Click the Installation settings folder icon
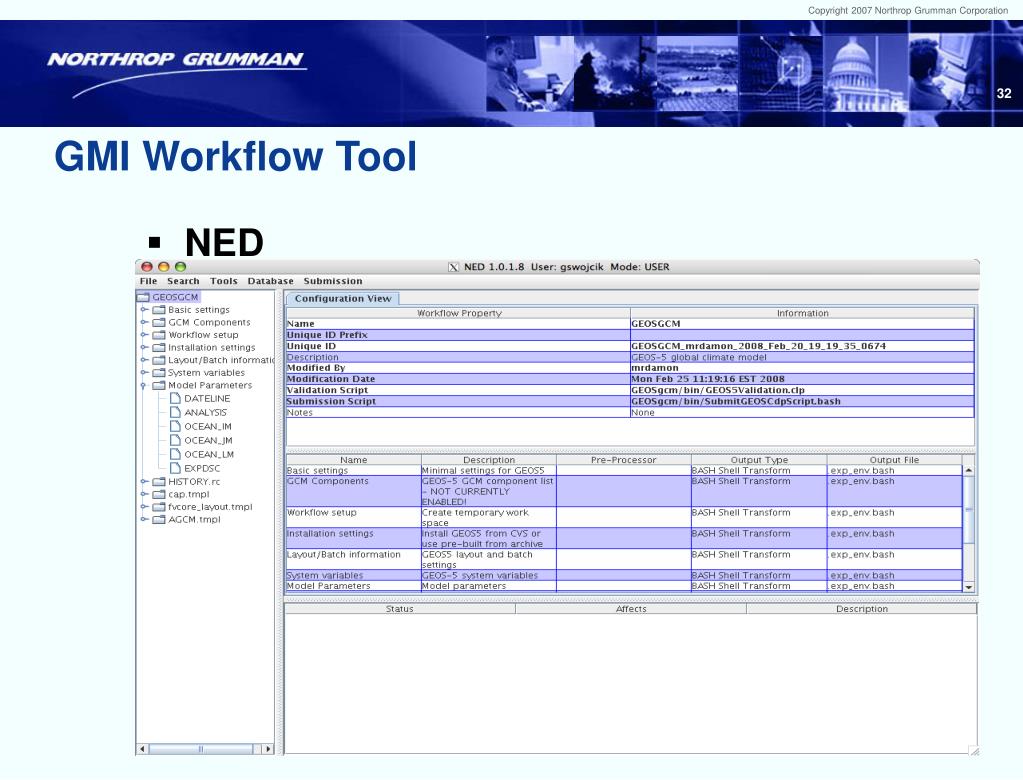The width and height of the screenshot is (1023, 780). (x=159, y=348)
